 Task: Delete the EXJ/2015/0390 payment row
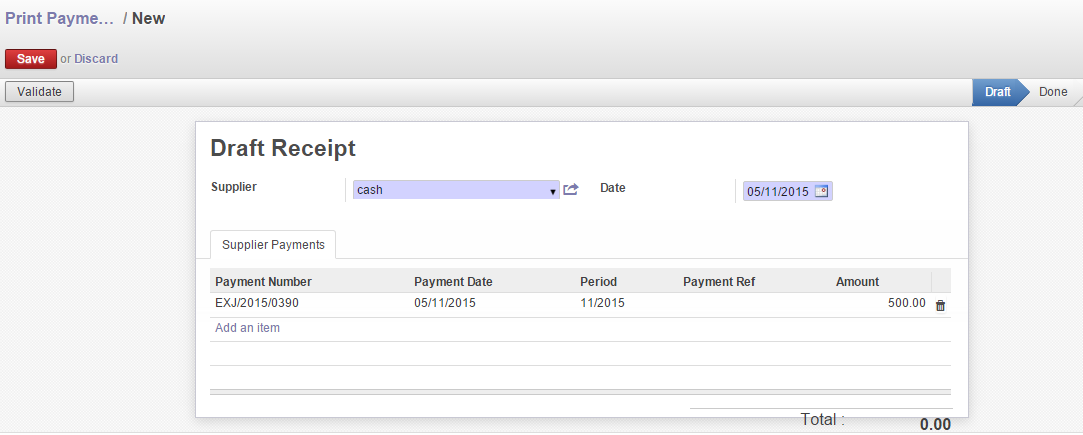940,305
